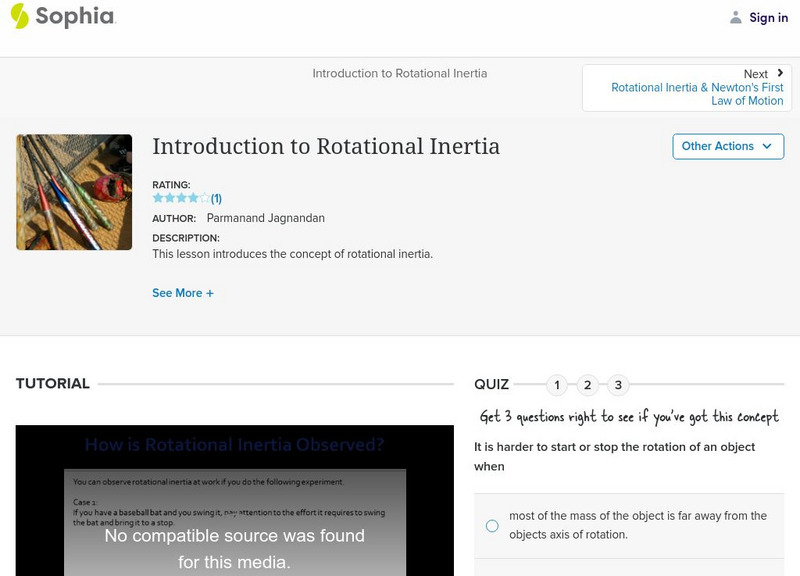Click the Sophia logo icon
The height and width of the screenshot is (576, 800).
click(x=22, y=17)
